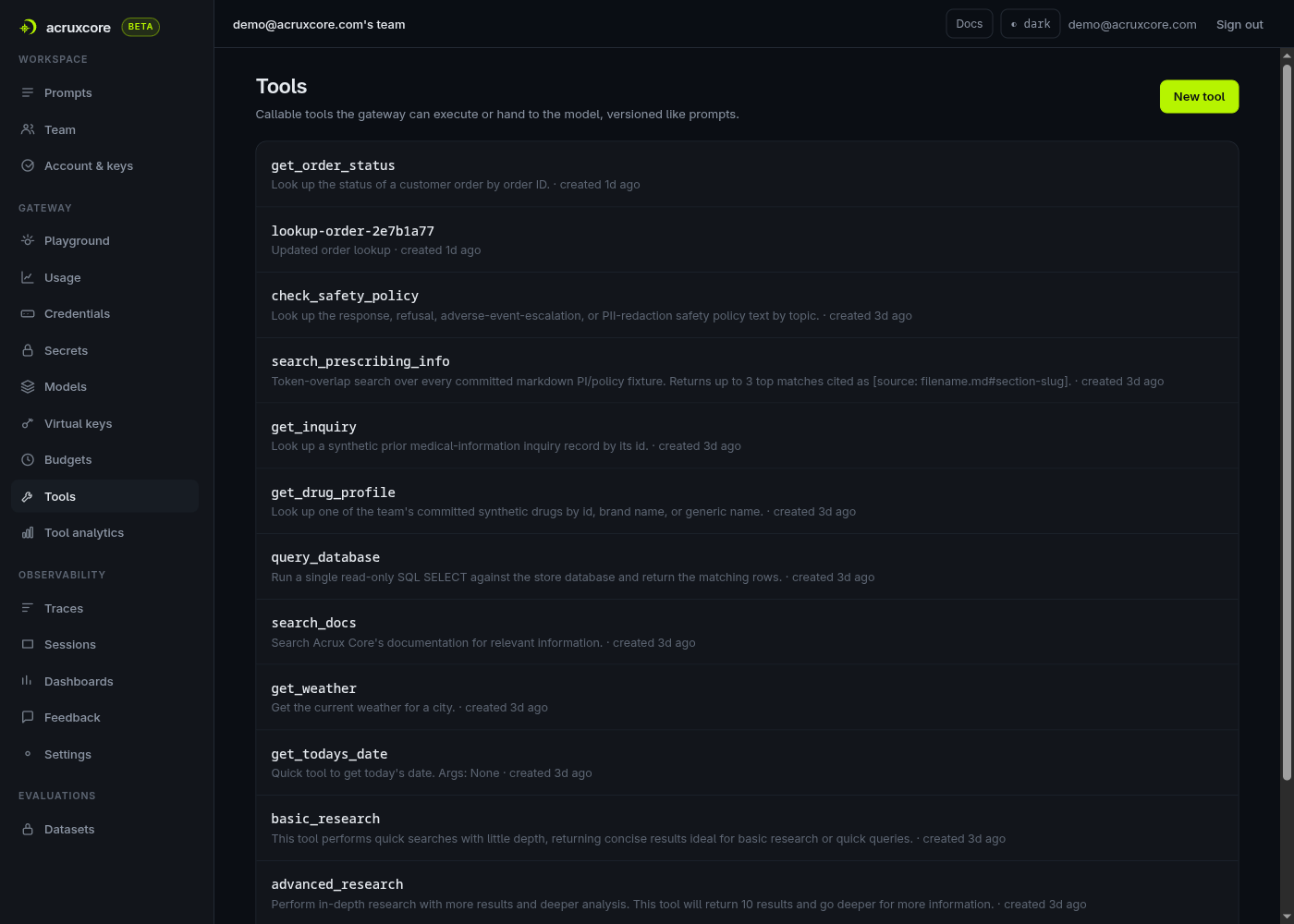Open Settings under Observability

click(104, 754)
